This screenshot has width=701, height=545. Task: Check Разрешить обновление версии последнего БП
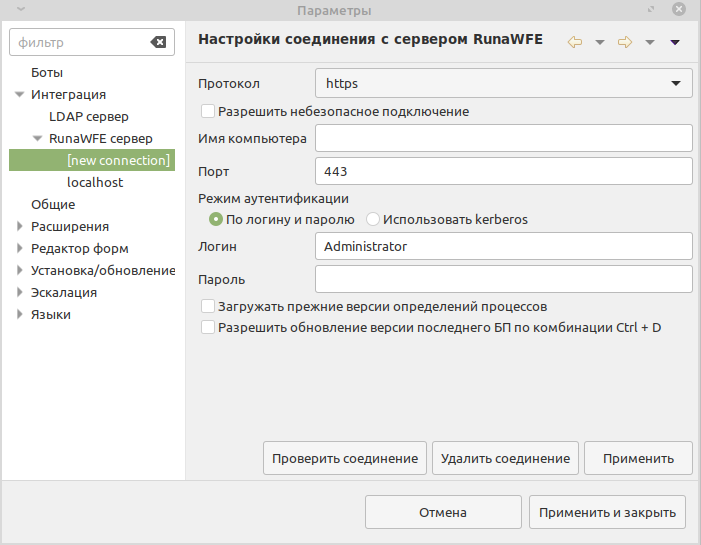208,327
